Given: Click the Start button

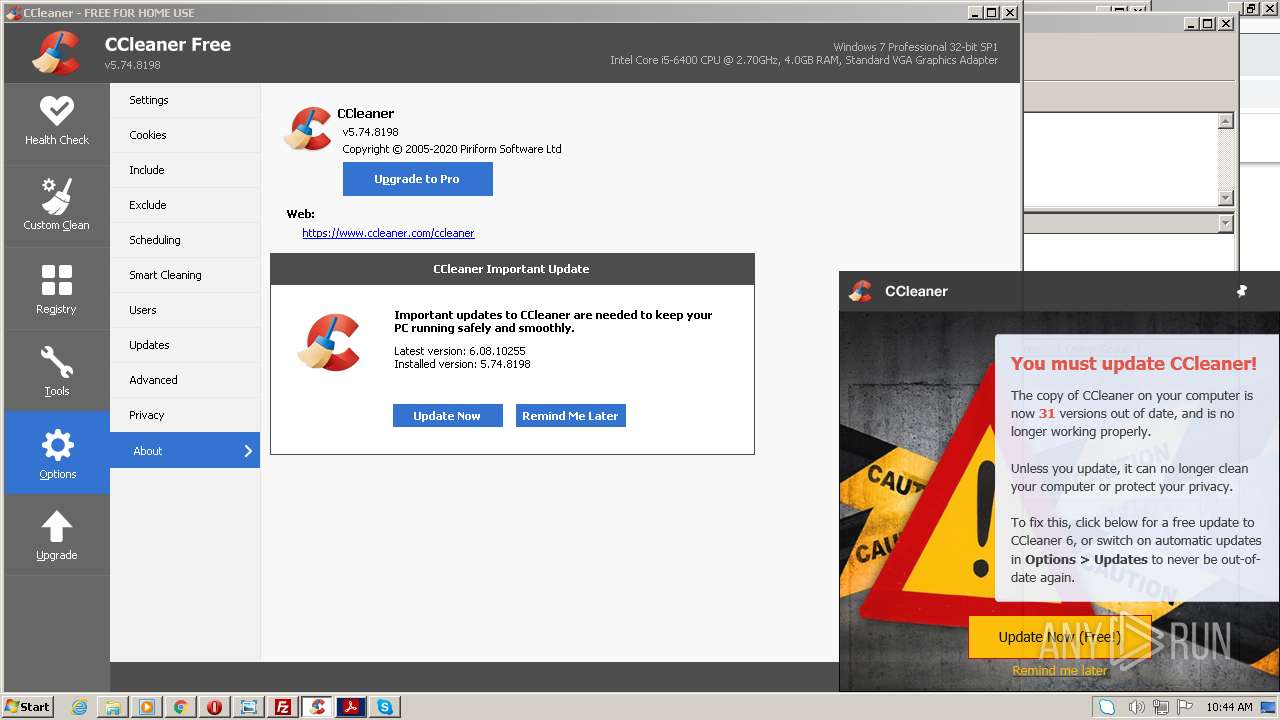Looking at the screenshot, I should [28, 707].
